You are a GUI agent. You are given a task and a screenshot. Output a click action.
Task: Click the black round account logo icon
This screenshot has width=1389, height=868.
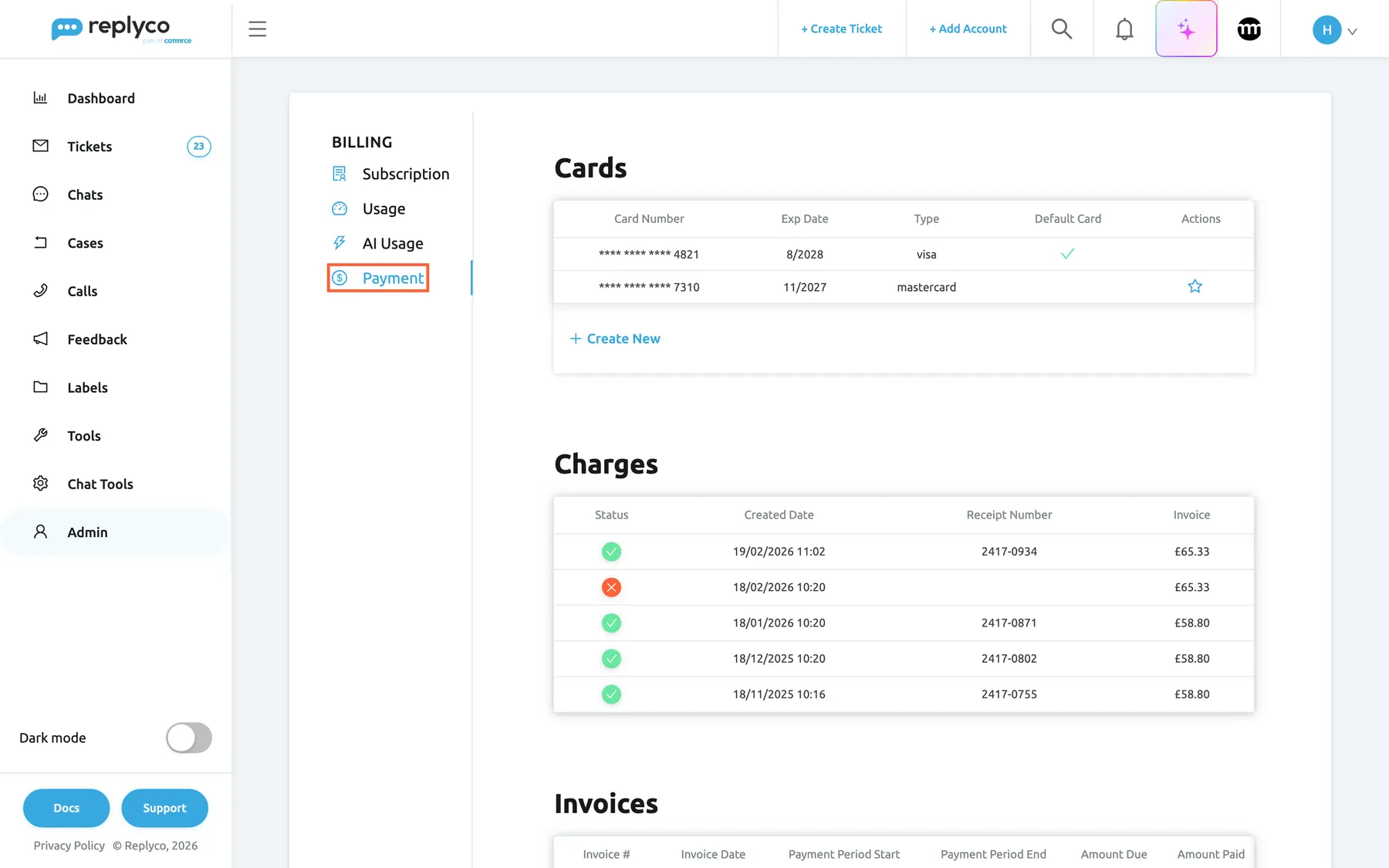click(x=1249, y=29)
